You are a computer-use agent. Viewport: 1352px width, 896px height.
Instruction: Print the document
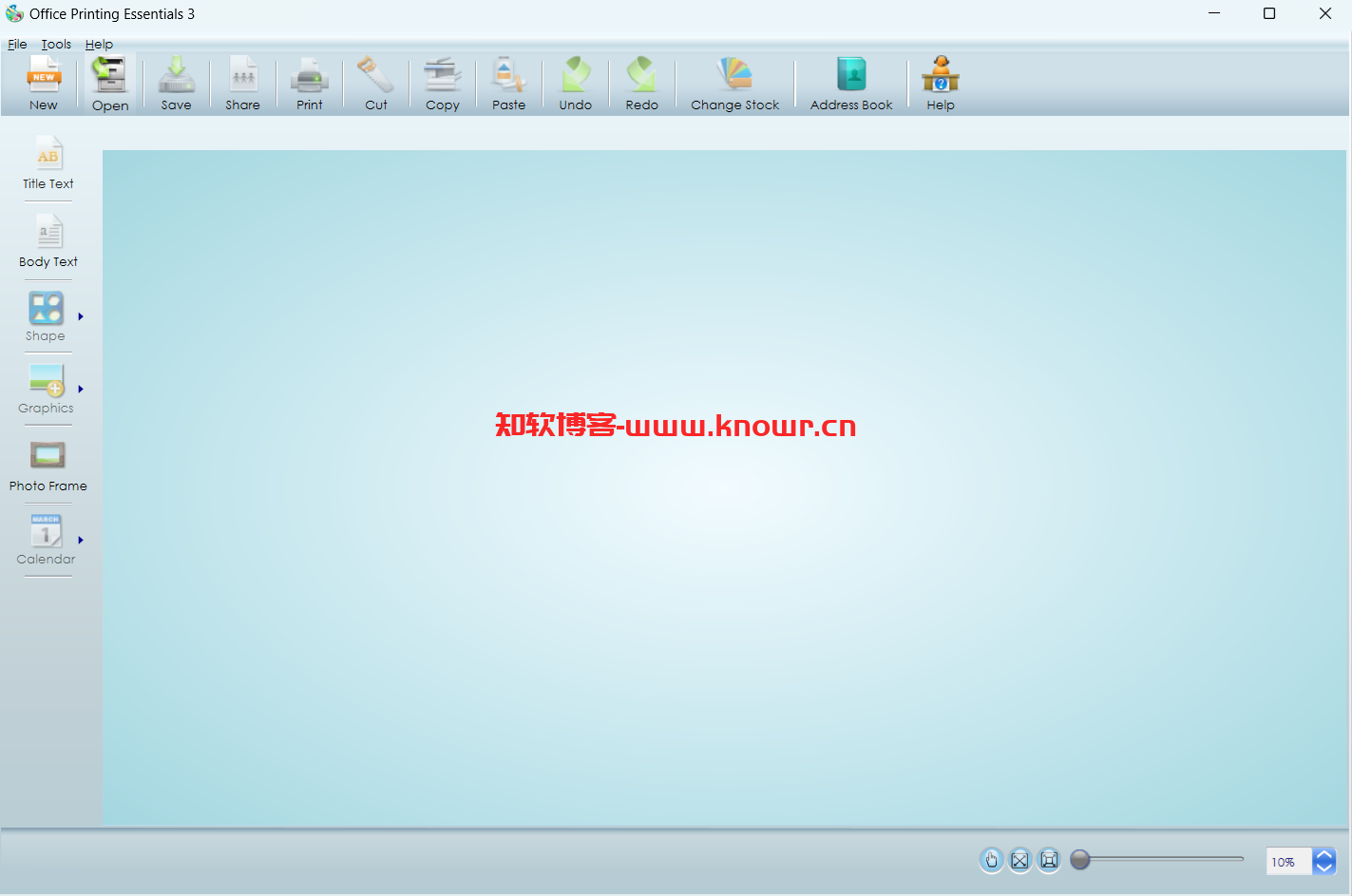[x=310, y=84]
